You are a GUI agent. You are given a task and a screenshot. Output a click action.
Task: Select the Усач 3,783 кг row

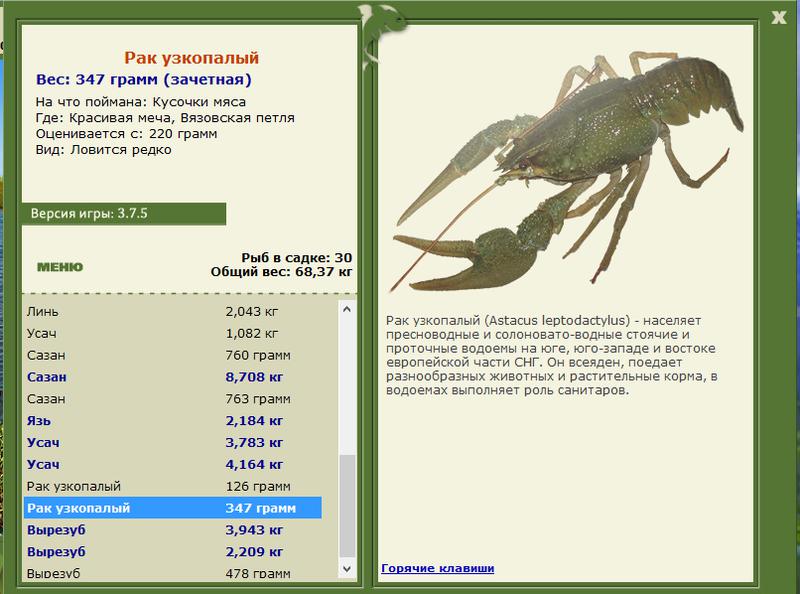coord(173,442)
